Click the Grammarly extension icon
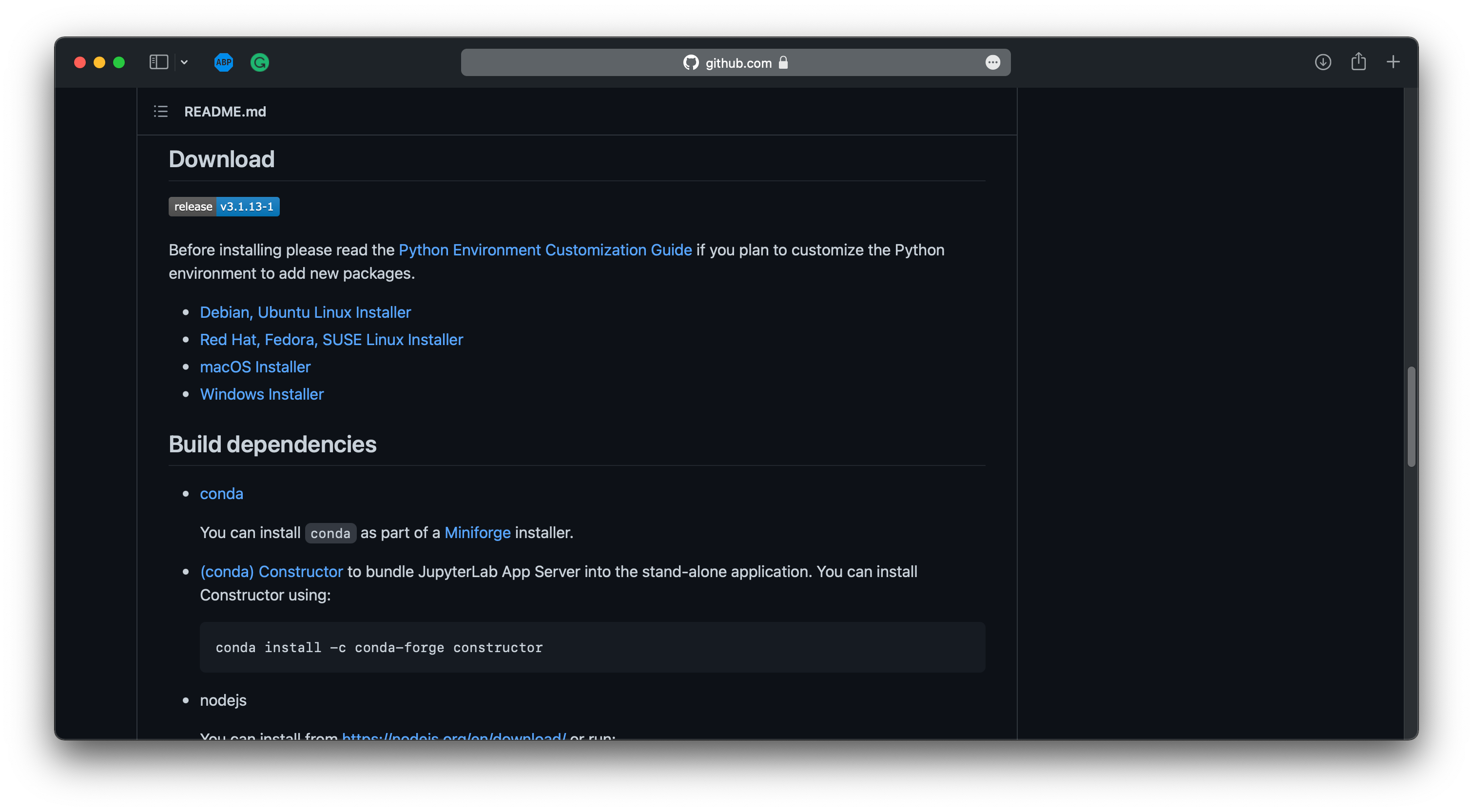The width and height of the screenshot is (1473, 812). point(260,62)
